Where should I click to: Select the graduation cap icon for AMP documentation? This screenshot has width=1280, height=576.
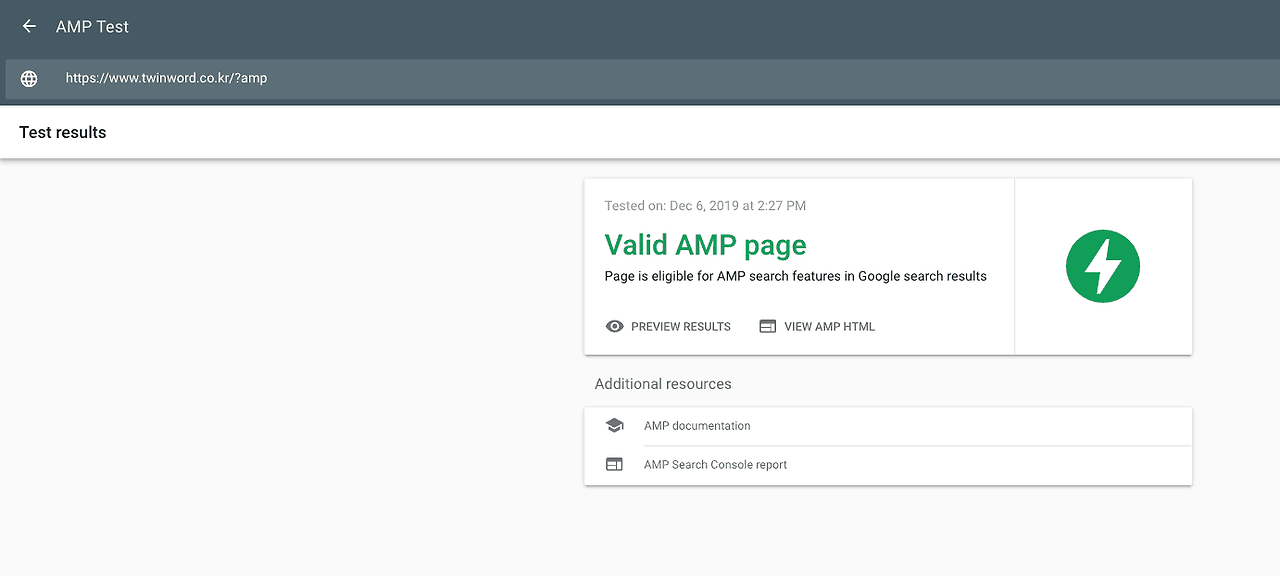(x=614, y=424)
